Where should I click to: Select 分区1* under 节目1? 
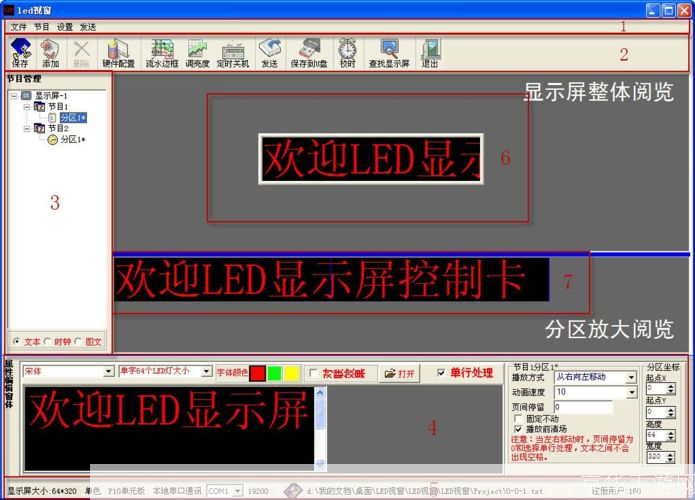pyautogui.click(x=73, y=117)
